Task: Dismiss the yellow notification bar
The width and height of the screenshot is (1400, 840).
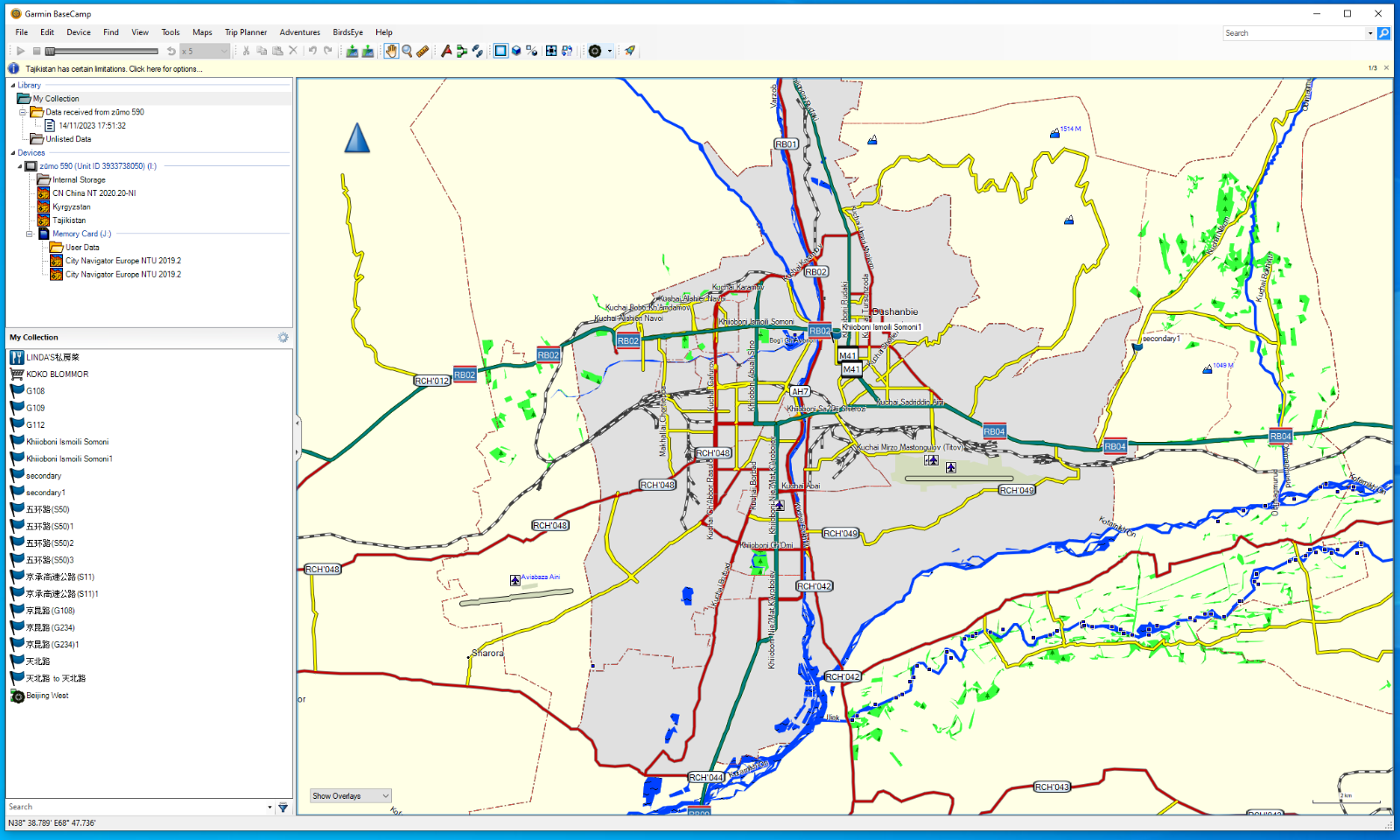Action: (x=1386, y=68)
